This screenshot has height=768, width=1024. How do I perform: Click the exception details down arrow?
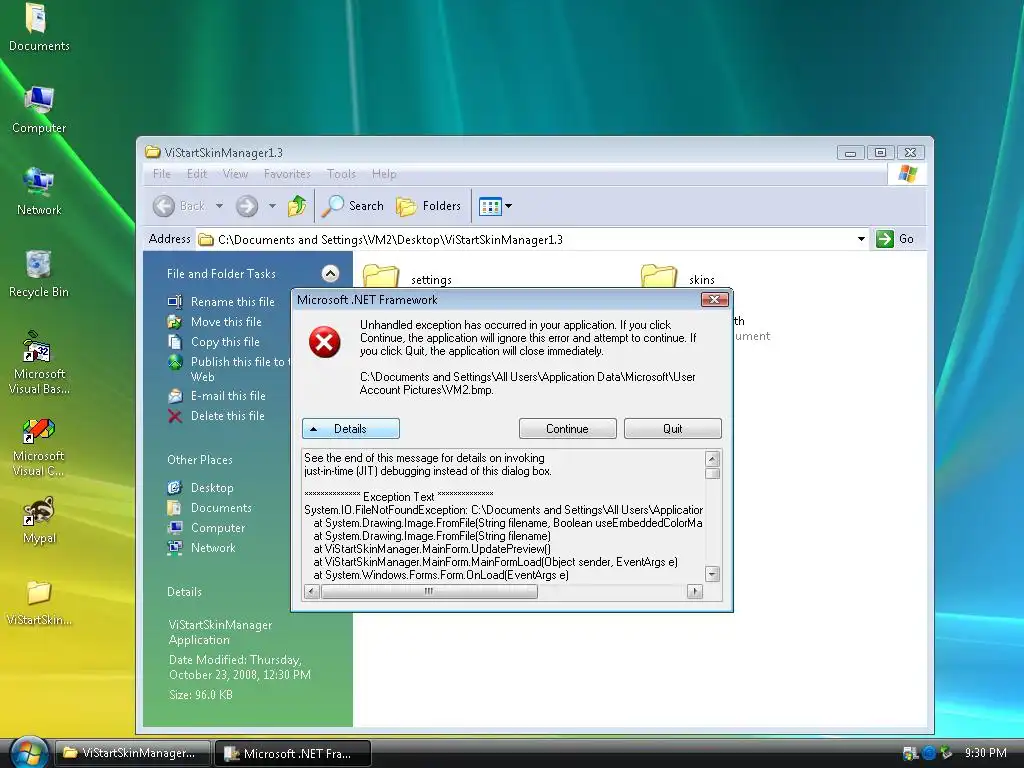tap(712, 575)
